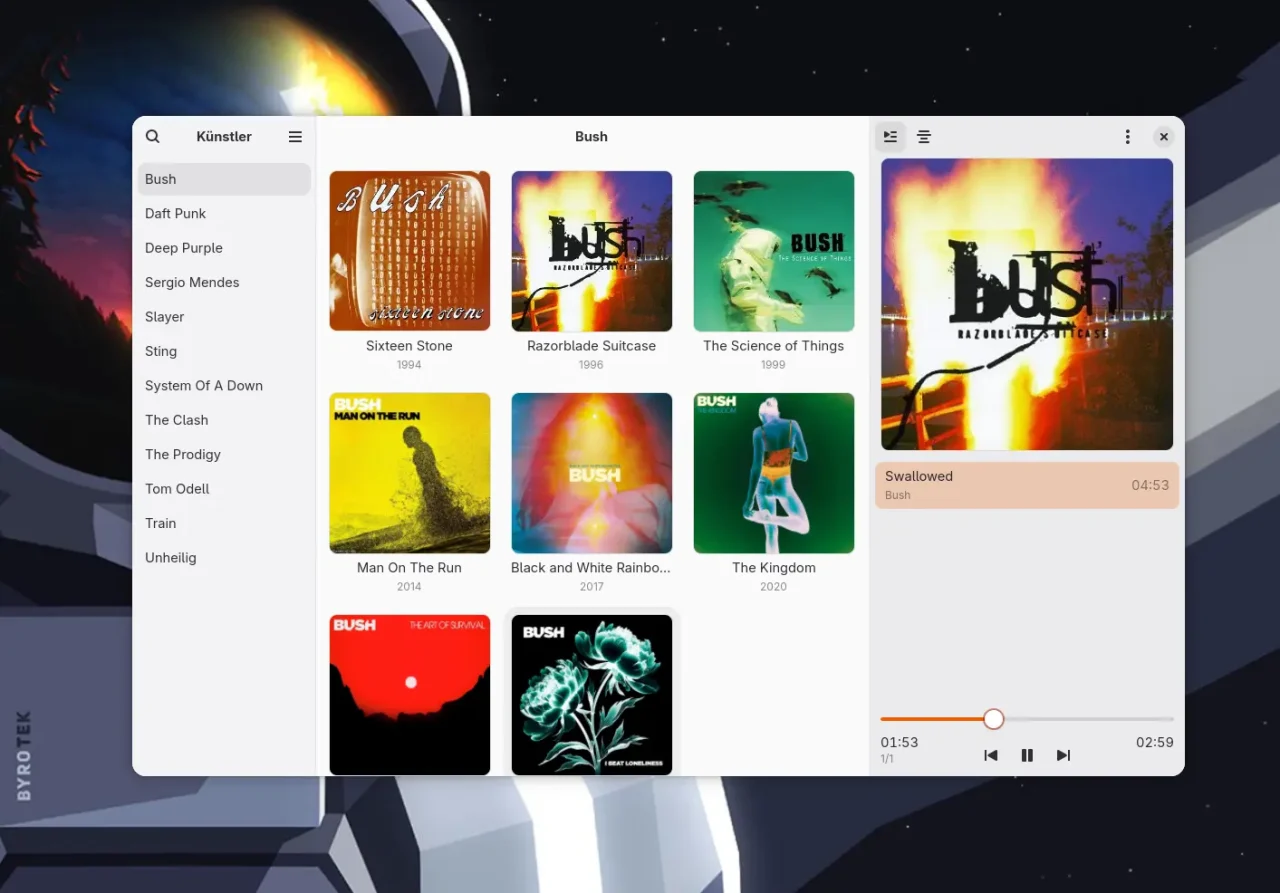Screen dimensions: 1280x893
Task: Choose The Prodigy from artists
Action: click(183, 454)
